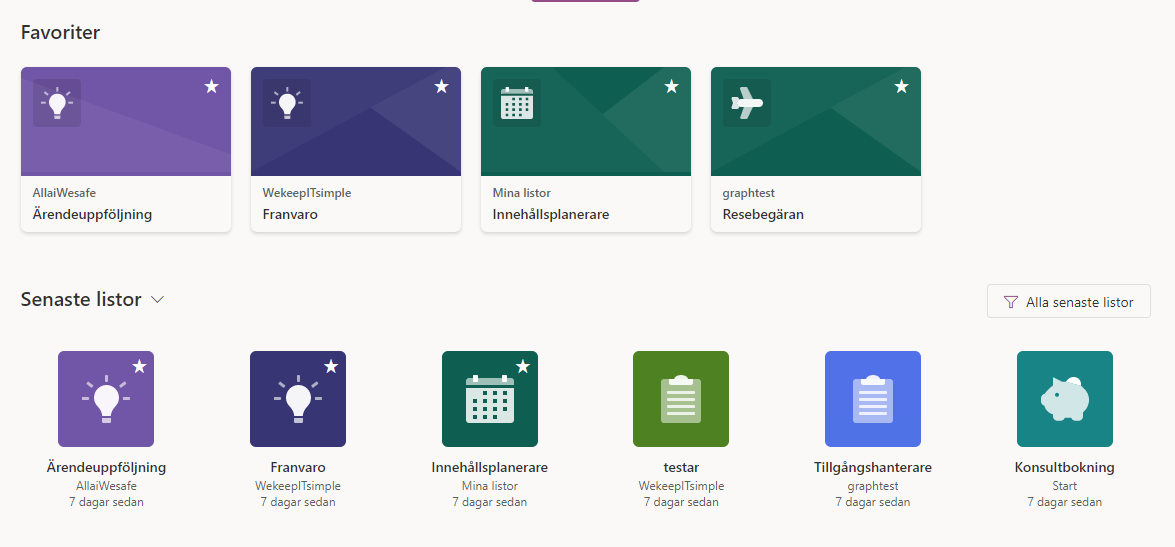Expand the Senaste listor chevron
This screenshot has height=547, width=1175.
coord(157,300)
